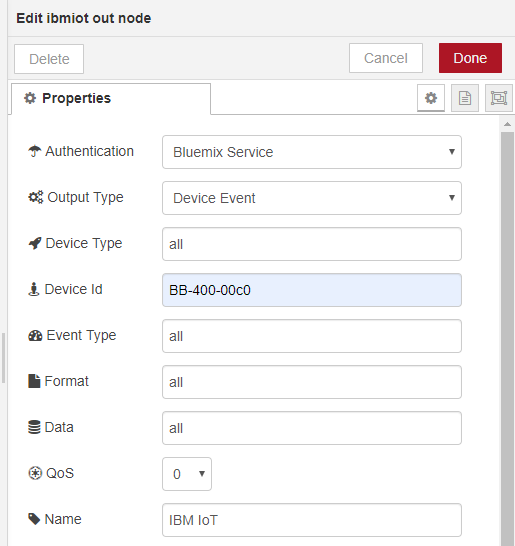Focus the Device Type input field
515x546 pixels.
[x=312, y=244]
